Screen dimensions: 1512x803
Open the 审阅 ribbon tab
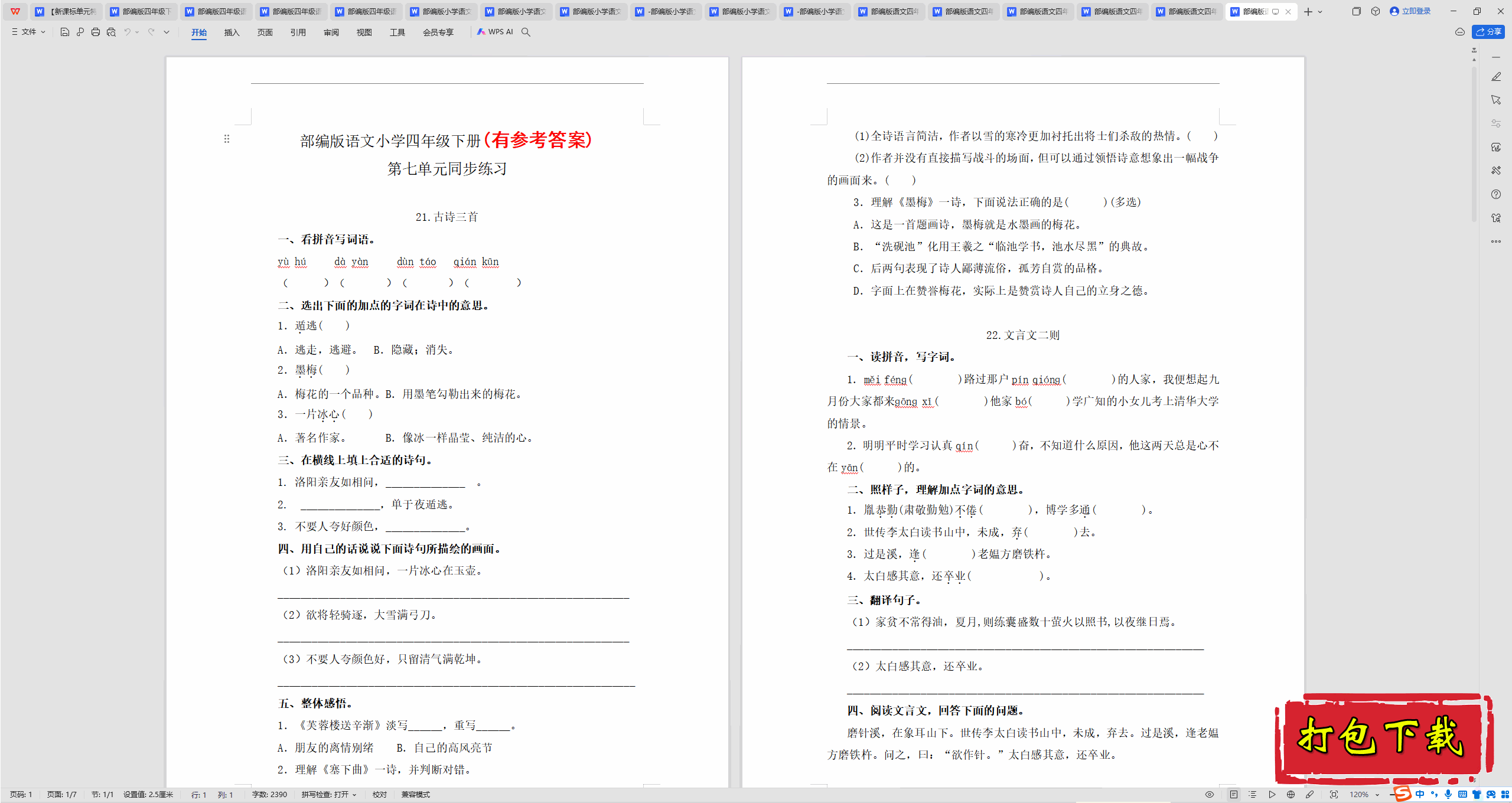[x=331, y=32]
